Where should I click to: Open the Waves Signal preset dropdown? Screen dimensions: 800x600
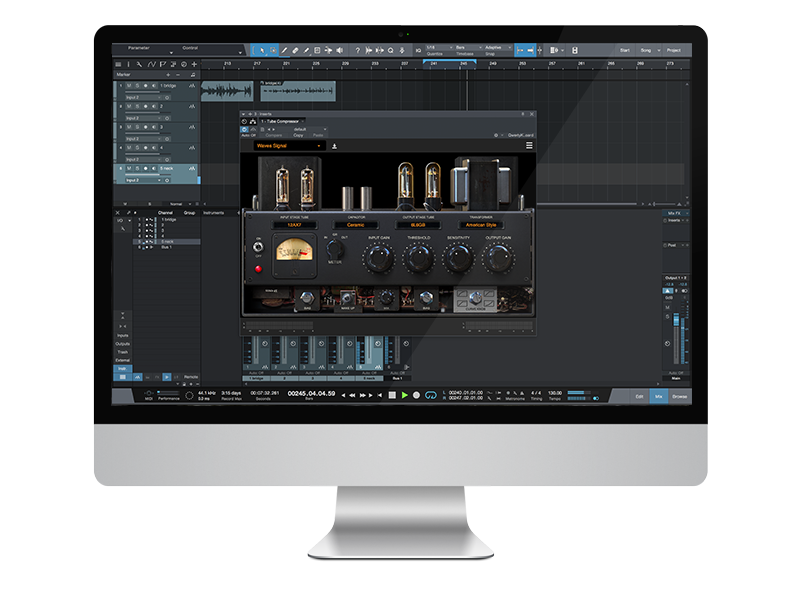coord(289,146)
